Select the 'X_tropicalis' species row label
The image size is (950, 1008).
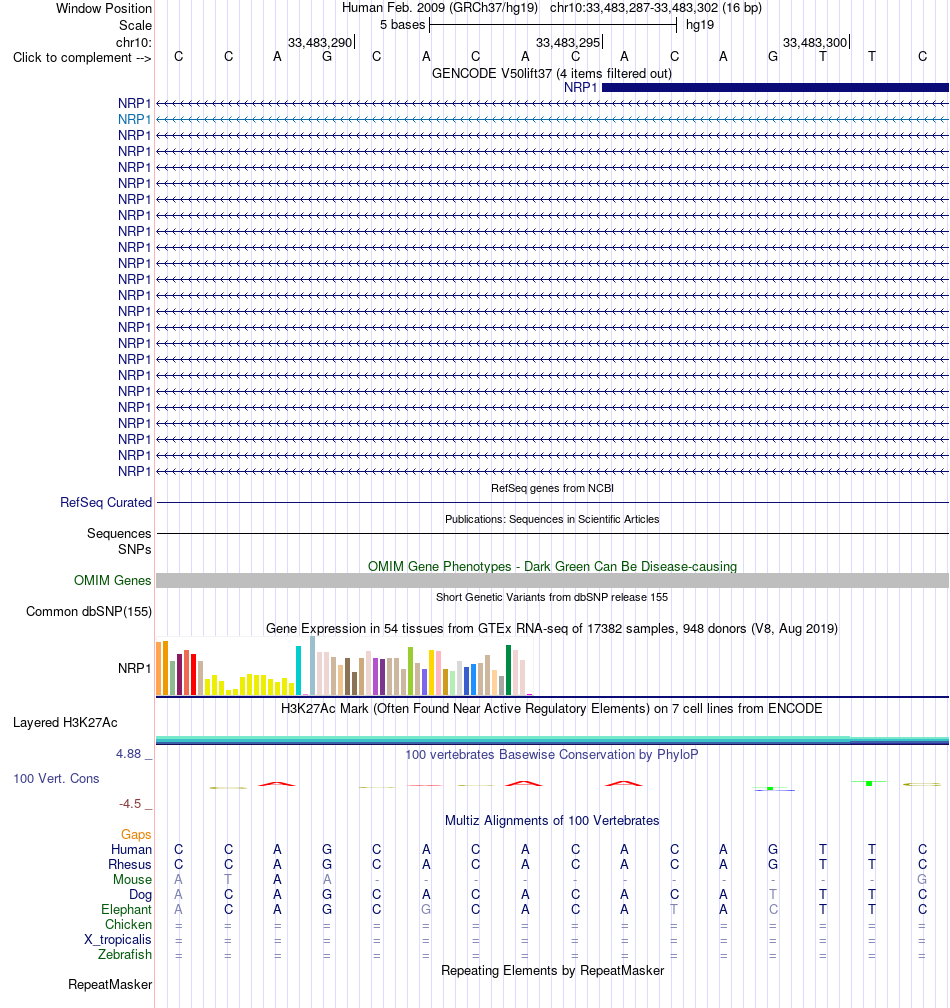[118, 939]
